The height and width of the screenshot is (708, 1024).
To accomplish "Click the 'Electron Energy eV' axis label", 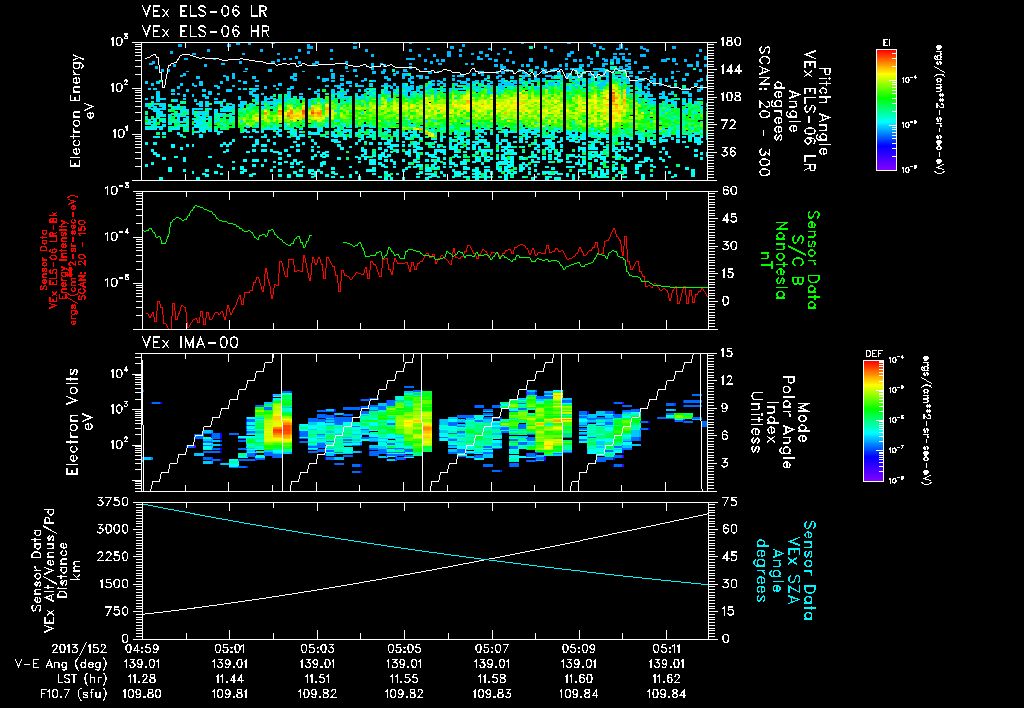I will [x=82, y=111].
